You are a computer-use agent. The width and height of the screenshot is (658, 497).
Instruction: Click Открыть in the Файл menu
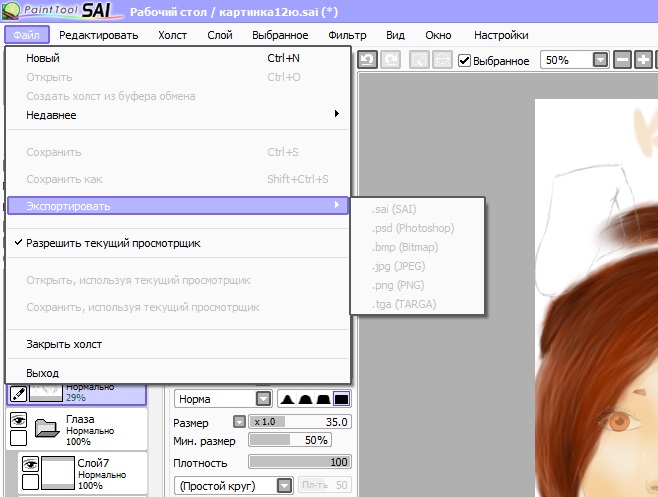(178, 77)
